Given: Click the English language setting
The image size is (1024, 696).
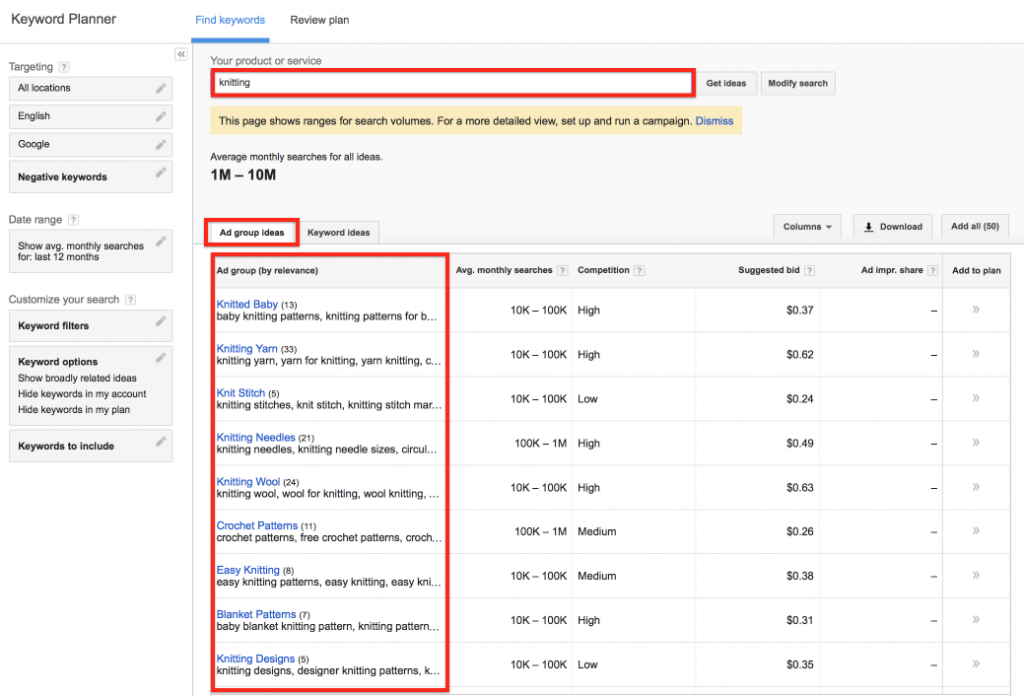Looking at the screenshot, I should tap(91, 116).
